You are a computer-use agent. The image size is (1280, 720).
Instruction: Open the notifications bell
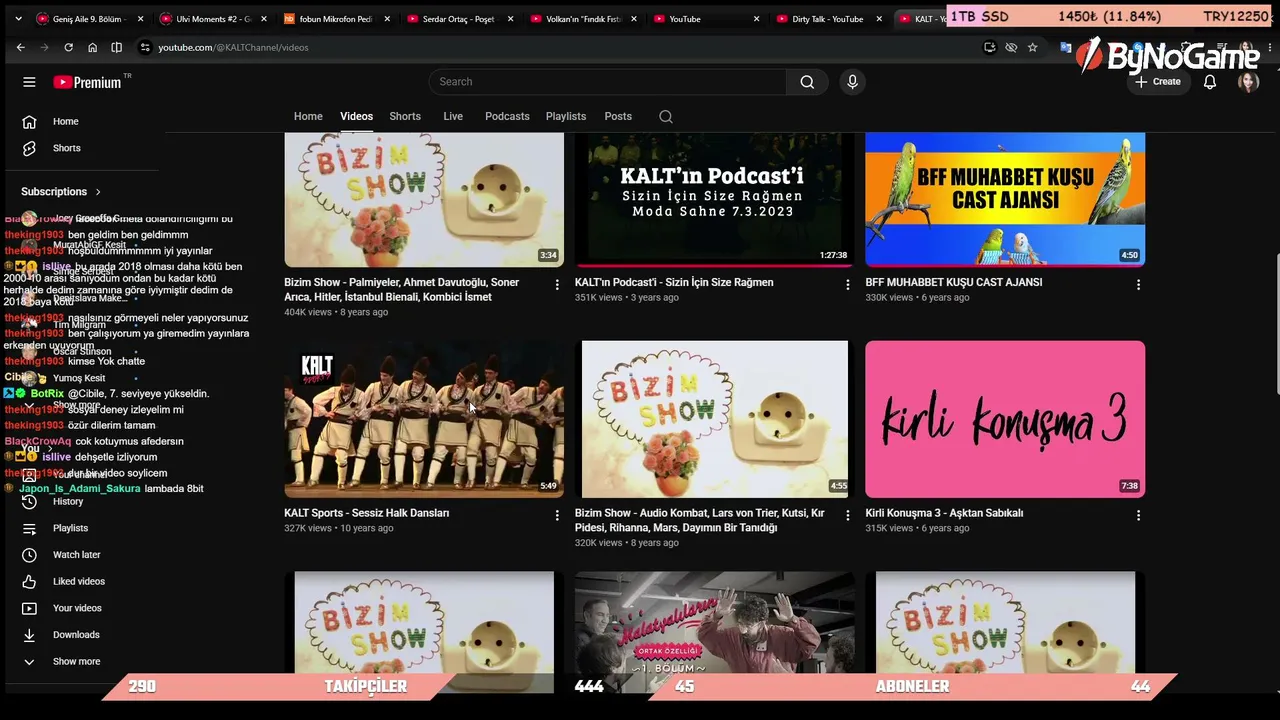click(1210, 82)
